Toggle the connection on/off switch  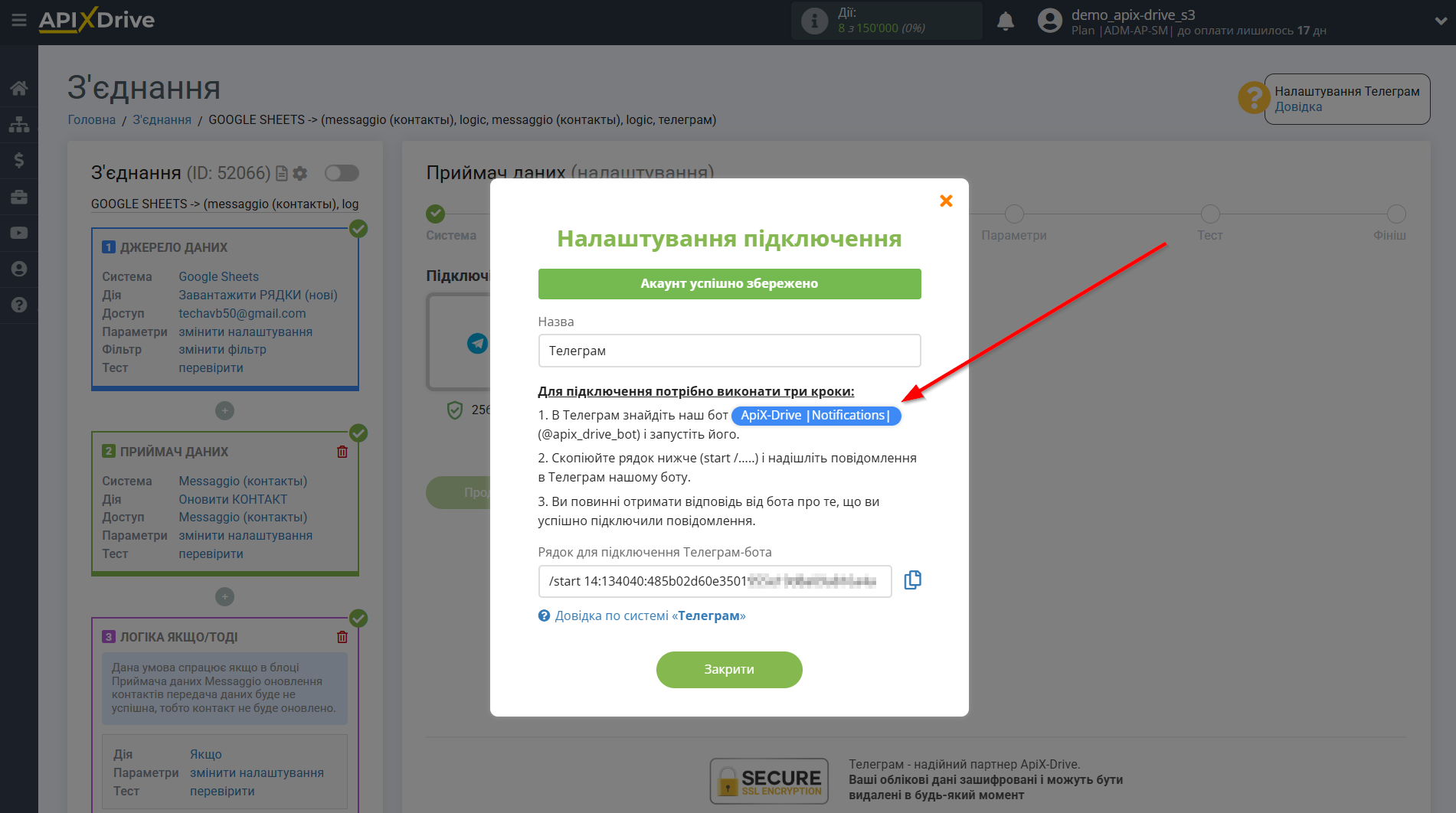[342, 173]
